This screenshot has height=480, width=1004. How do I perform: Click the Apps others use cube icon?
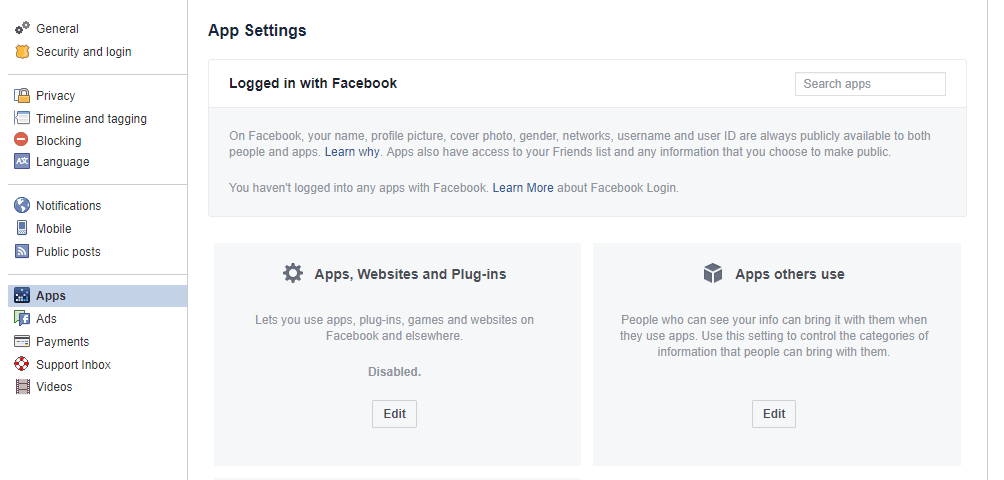tap(713, 274)
